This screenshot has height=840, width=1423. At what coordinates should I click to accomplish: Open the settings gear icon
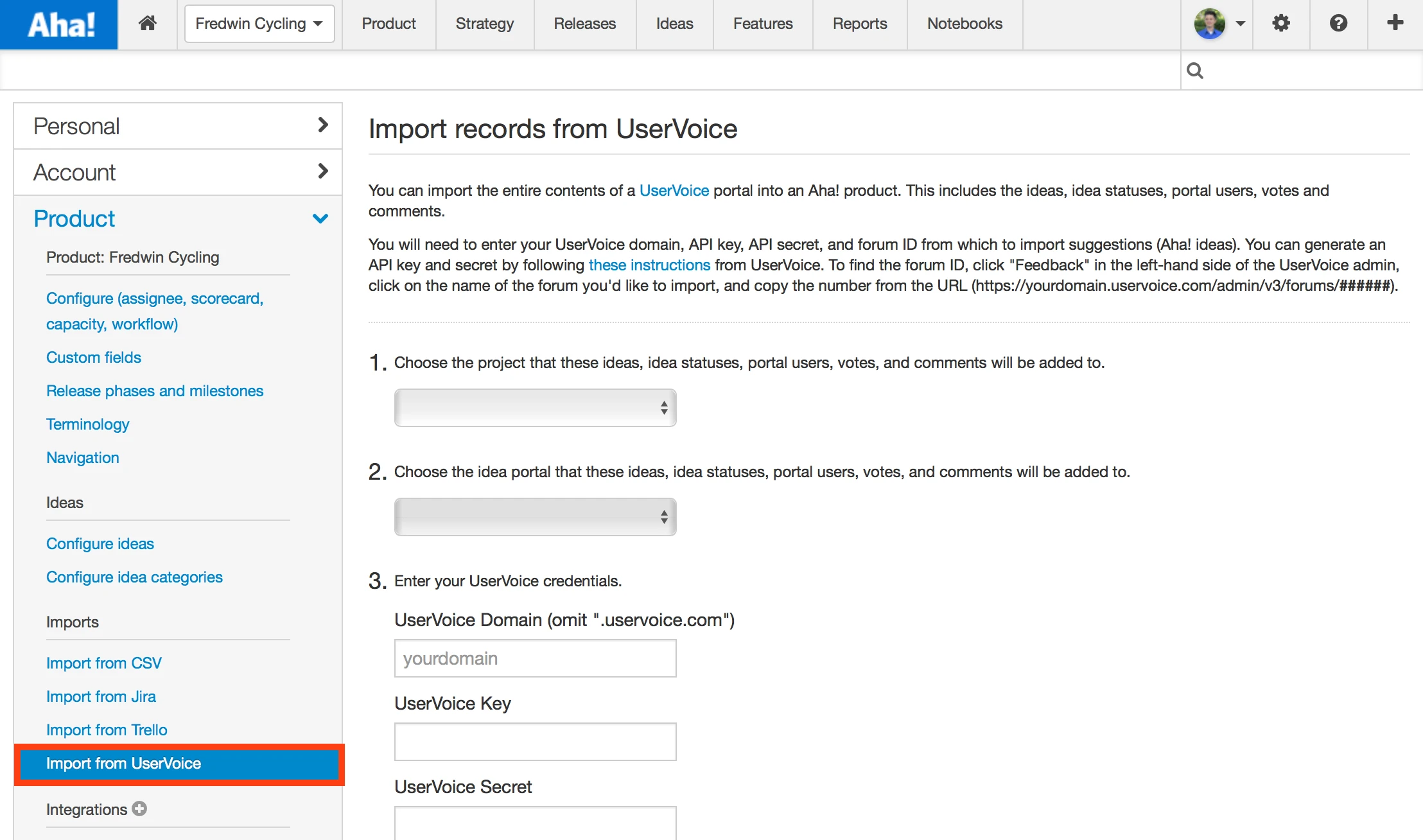pyautogui.click(x=1280, y=24)
